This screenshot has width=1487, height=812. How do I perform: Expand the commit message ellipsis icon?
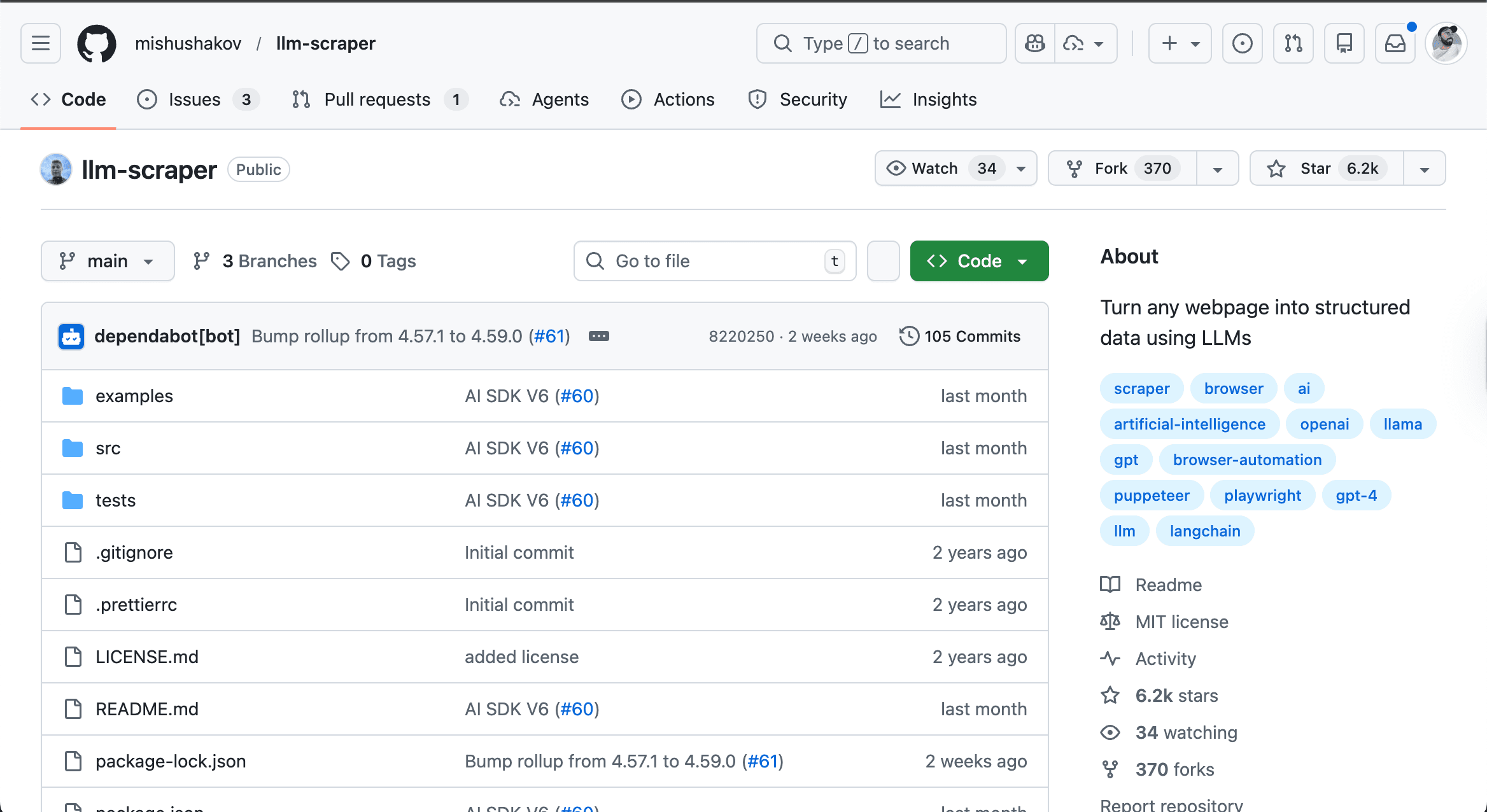598,336
